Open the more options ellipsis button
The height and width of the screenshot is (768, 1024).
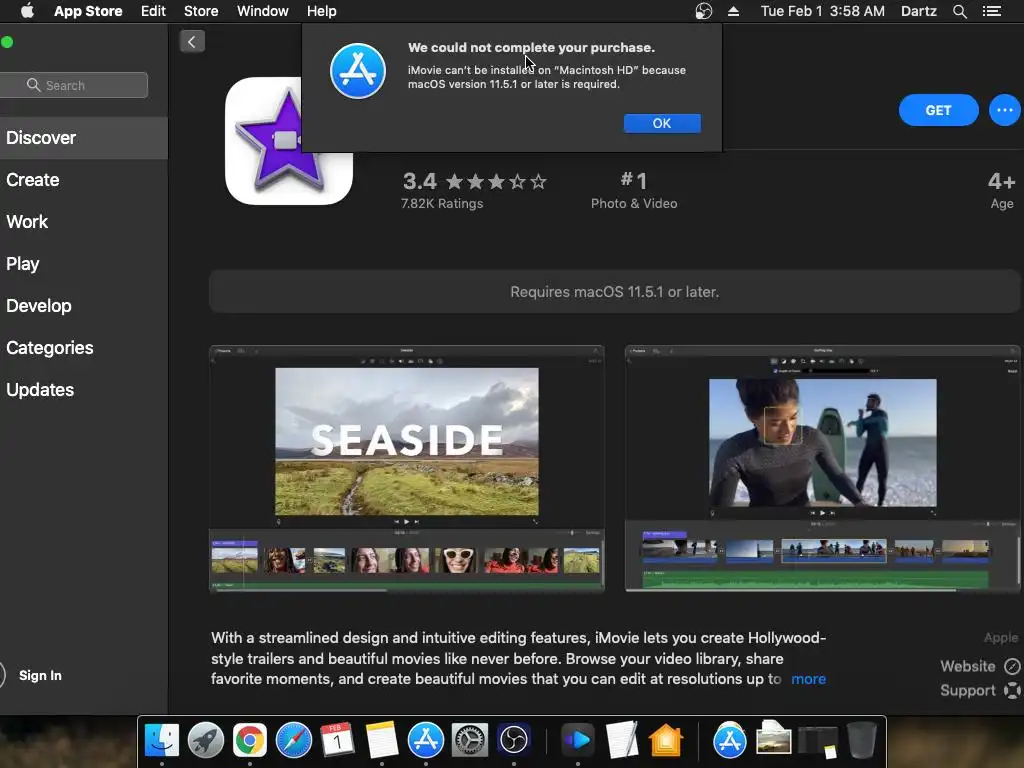(1004, 110)
